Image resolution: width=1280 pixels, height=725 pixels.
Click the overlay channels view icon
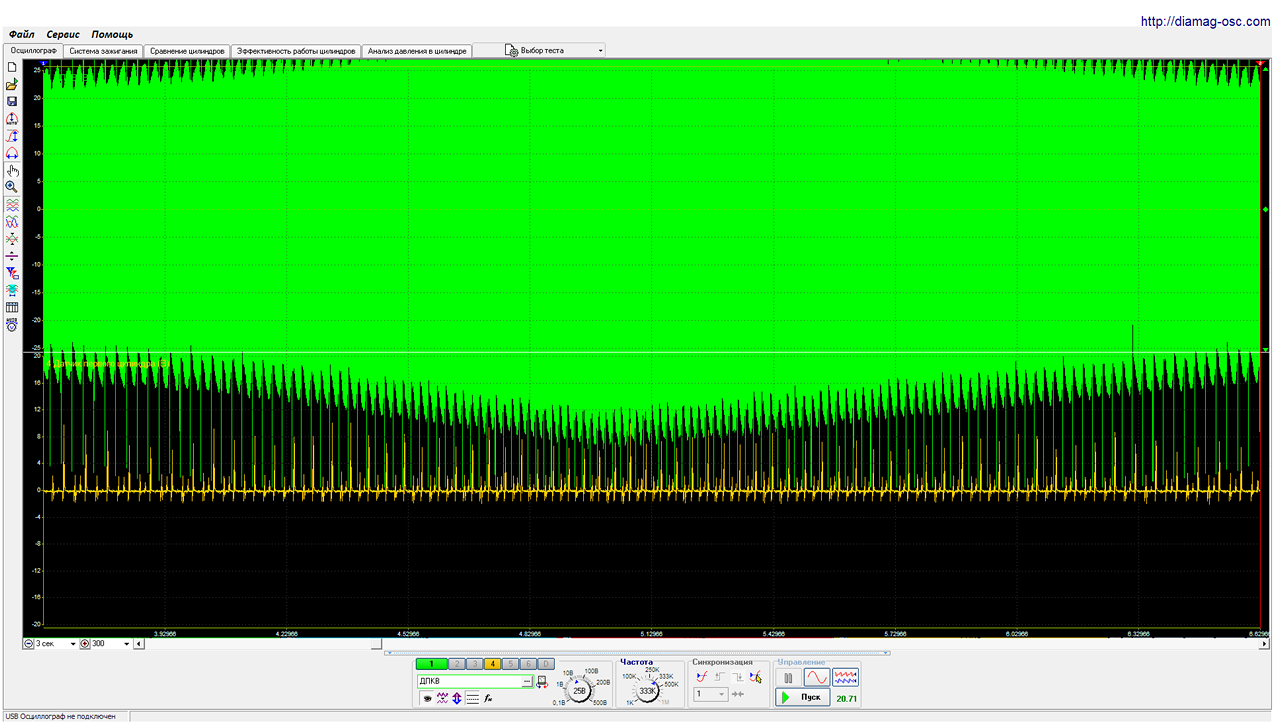12,221
